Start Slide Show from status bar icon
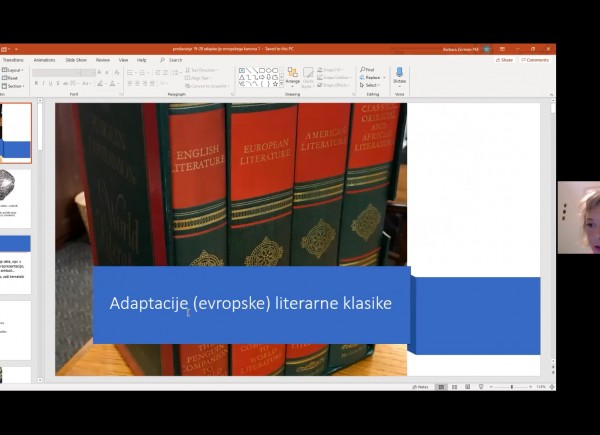600x435 pixels. click(x=481, y=387)
